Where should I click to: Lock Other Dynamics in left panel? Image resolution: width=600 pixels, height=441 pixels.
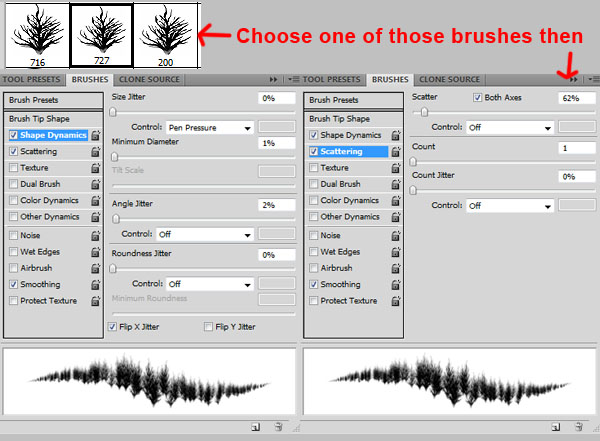(96, 217)
